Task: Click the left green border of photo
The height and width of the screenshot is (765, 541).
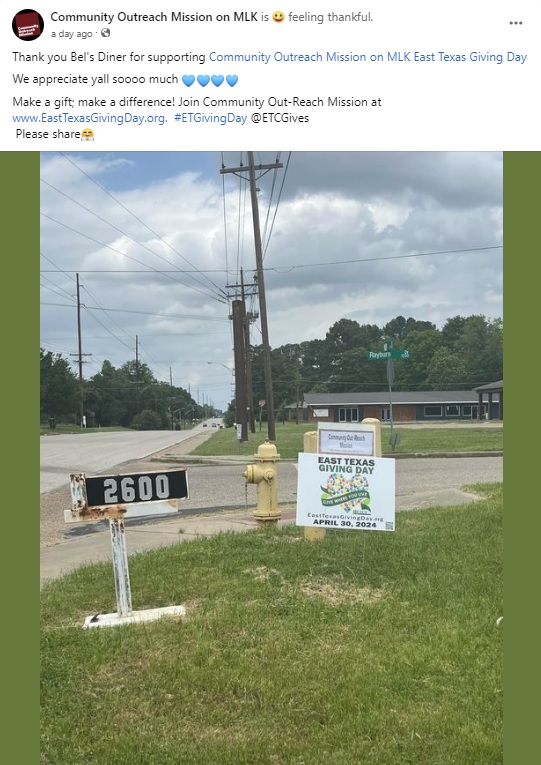Action: click(20, 458)
